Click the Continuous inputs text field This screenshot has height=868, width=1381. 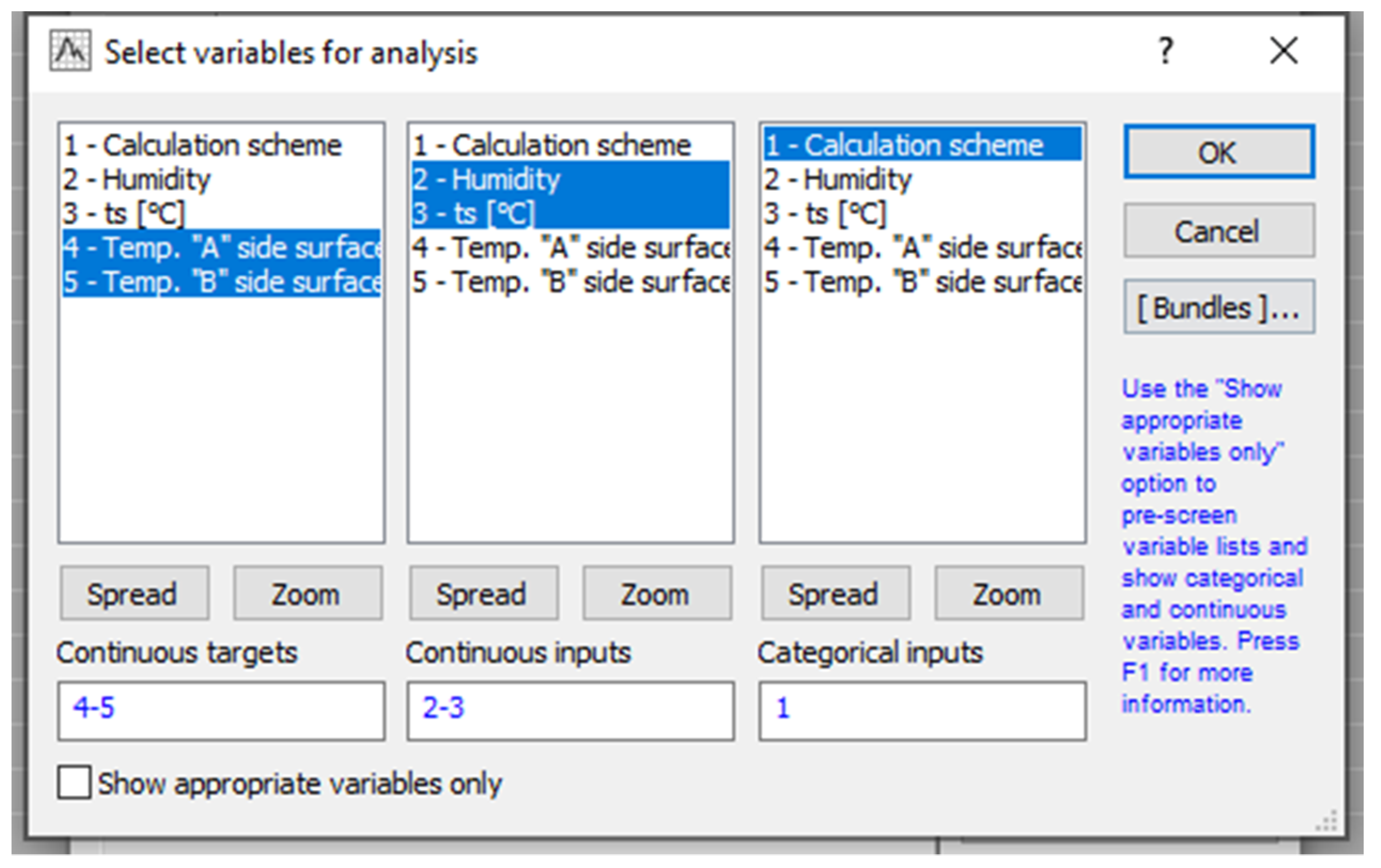[570, 710]
